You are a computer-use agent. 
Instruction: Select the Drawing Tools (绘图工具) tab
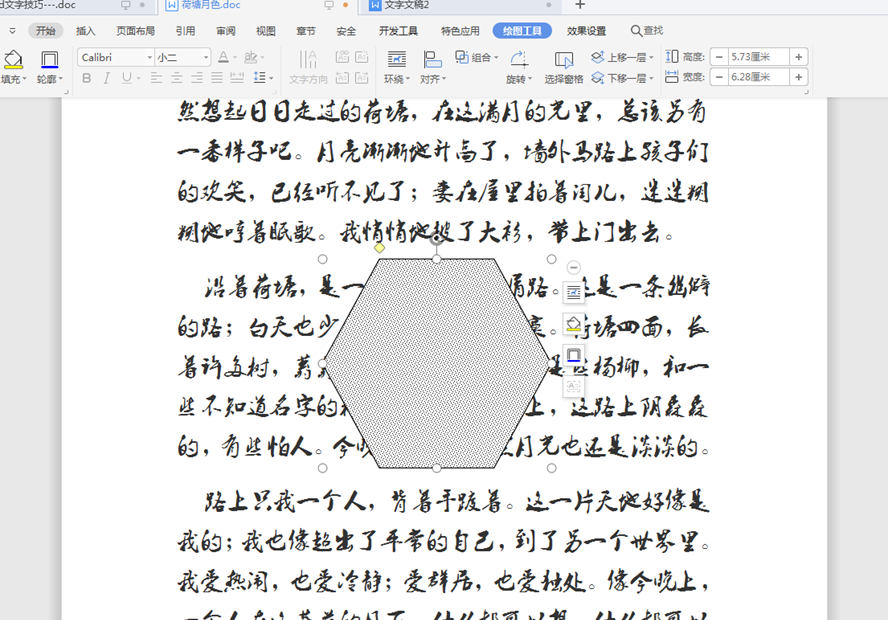pyautogui.click(x=522, y=31)
